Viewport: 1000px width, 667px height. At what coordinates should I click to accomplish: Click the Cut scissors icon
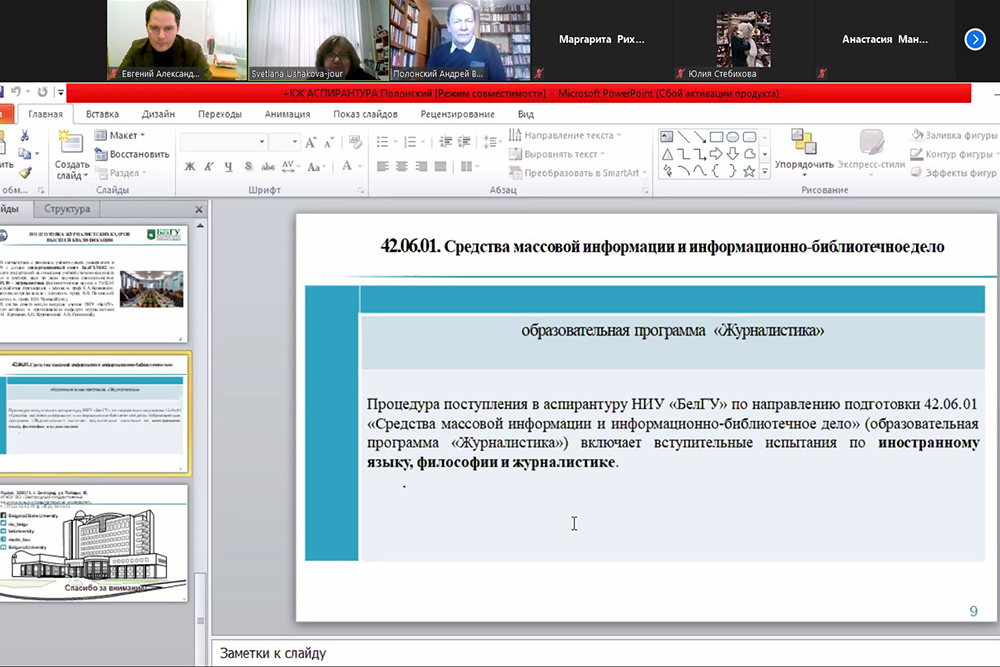click(25, 136)
